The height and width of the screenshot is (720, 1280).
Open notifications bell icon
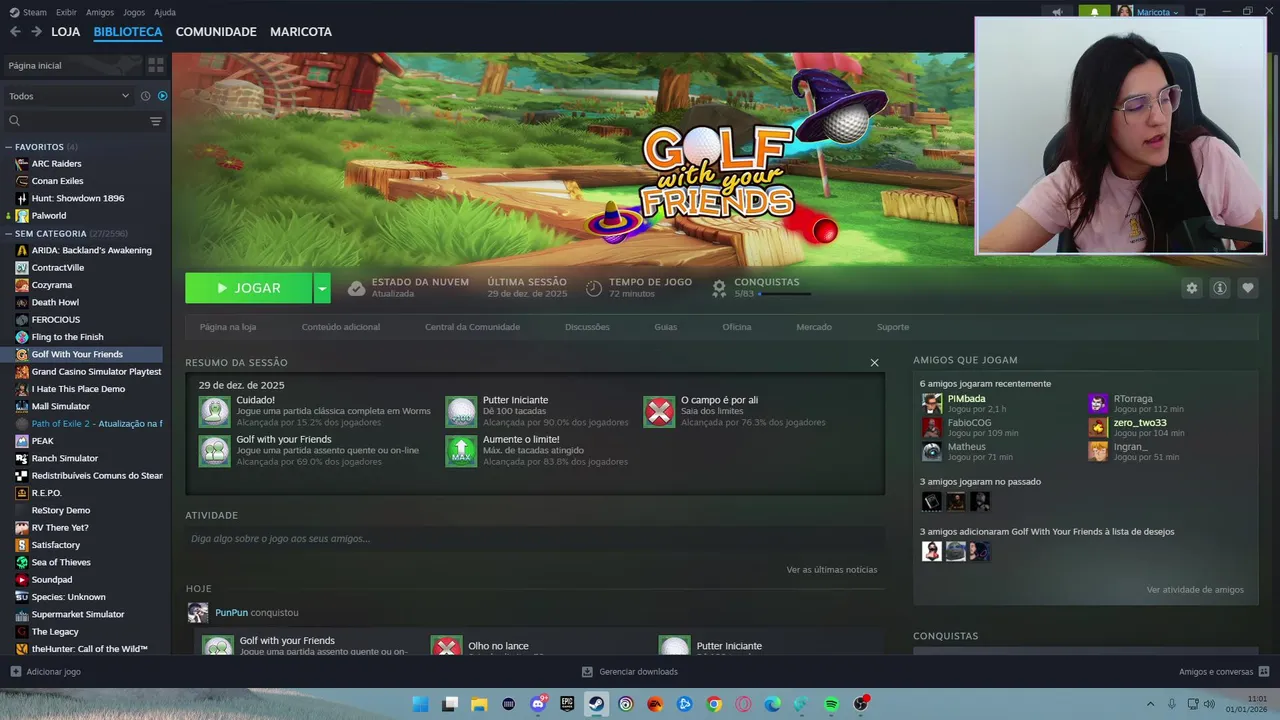[x=1094, y=12]
